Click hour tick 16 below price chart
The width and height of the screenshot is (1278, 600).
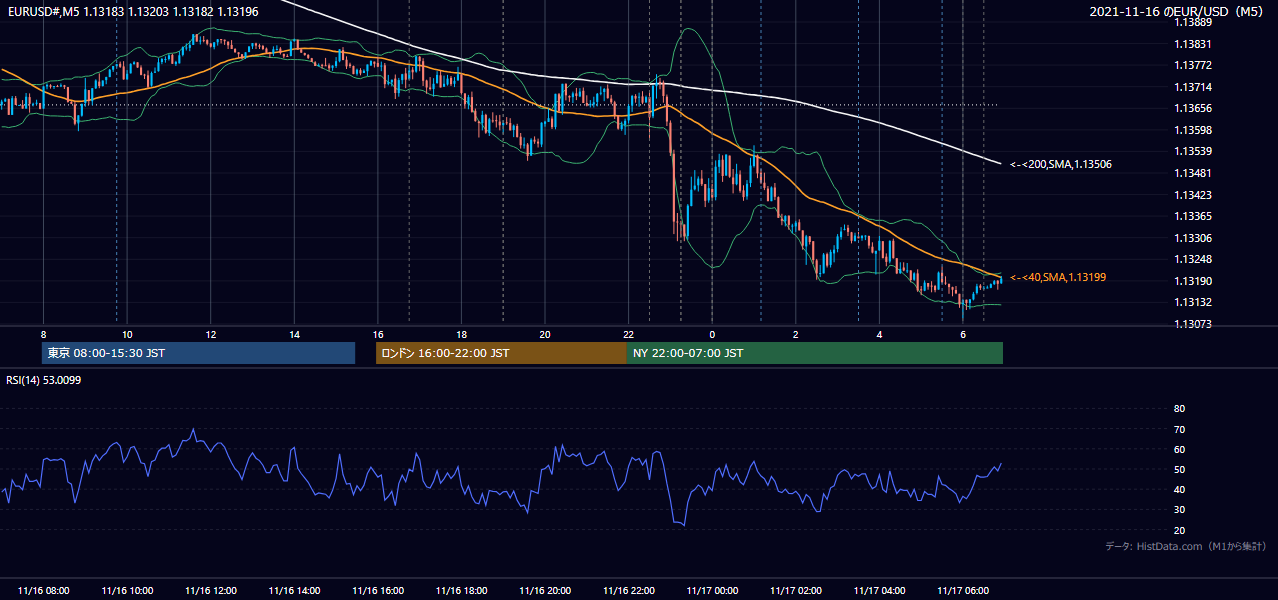click(x=378, y=334)
